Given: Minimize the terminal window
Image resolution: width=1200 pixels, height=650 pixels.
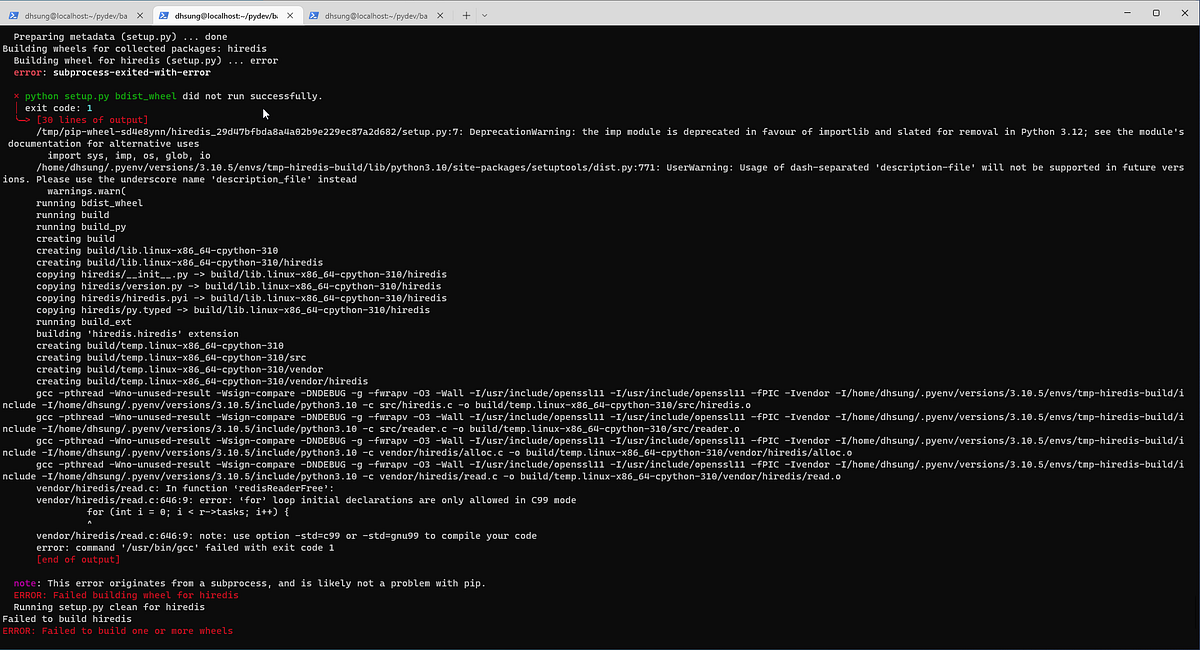Looking at the screenshot, I should (x=1127, y=11).
